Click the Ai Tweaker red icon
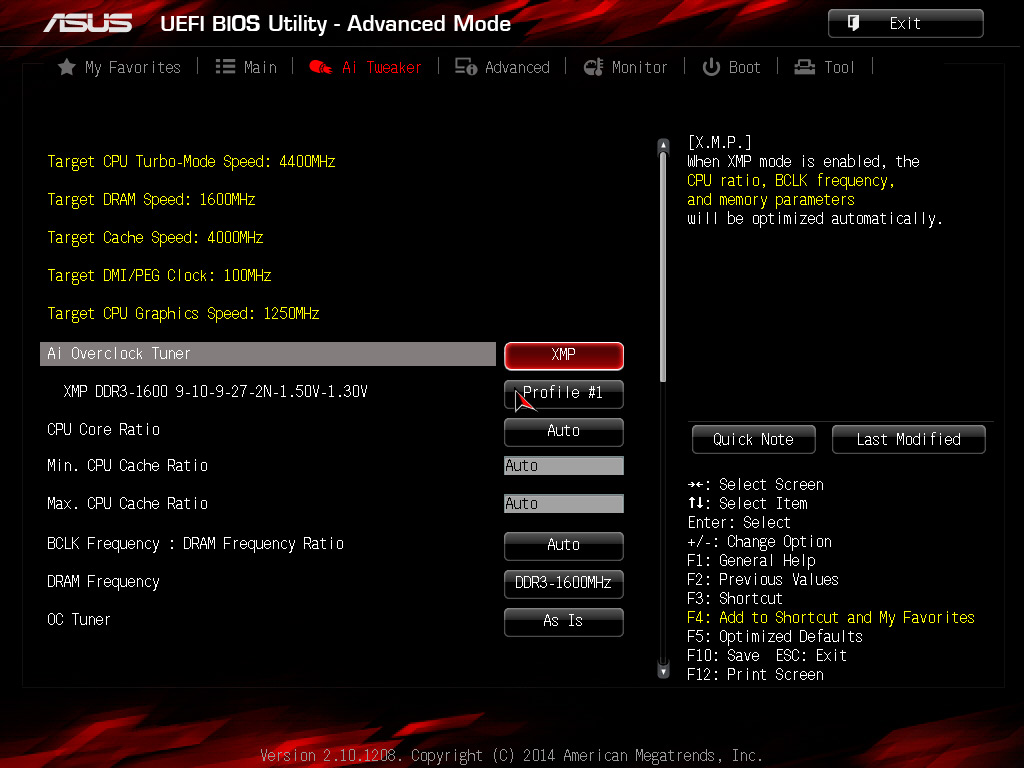Screen dimensions: 1024x768 [320, 67]
